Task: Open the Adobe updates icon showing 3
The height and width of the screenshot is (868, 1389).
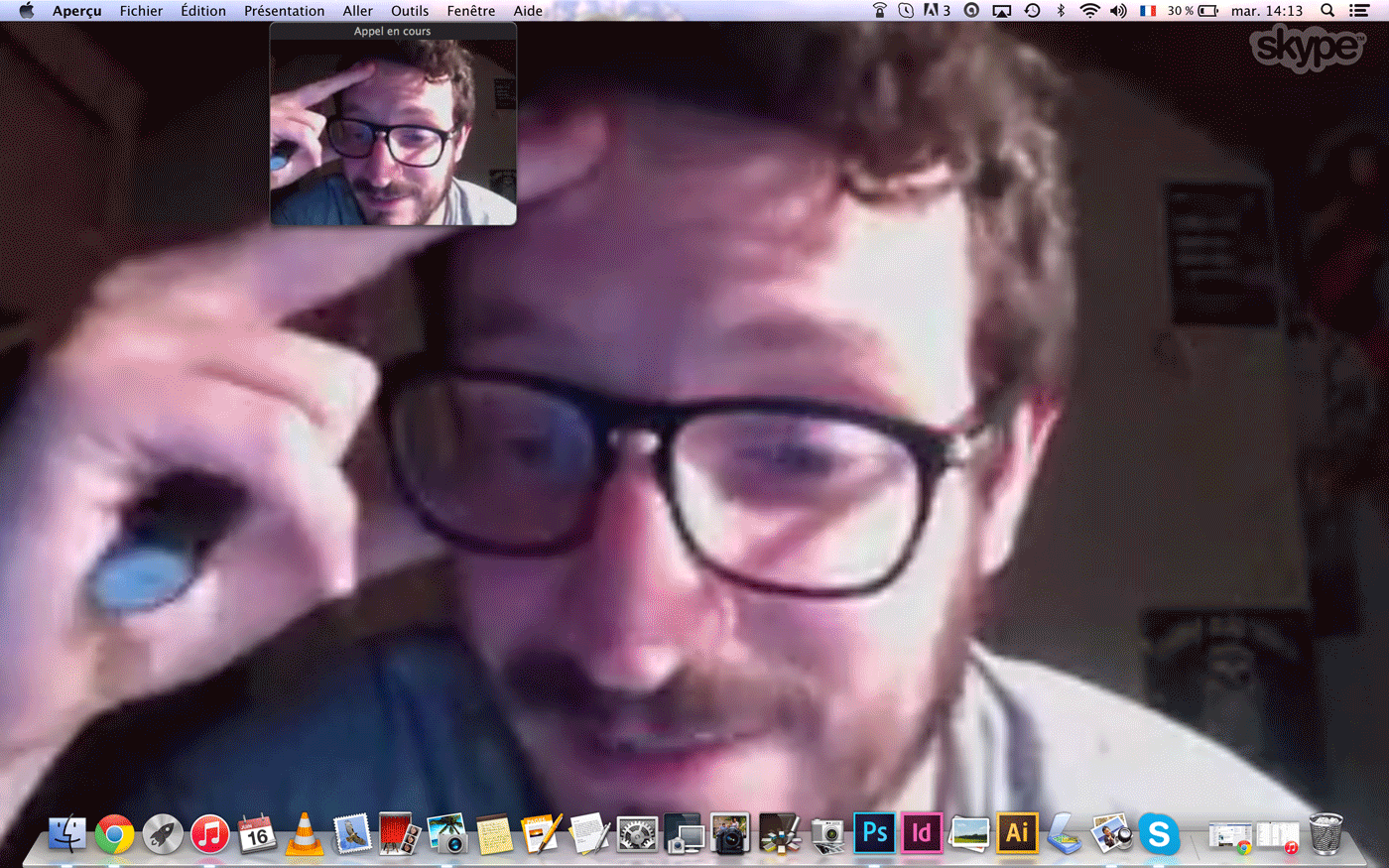Action: [937, 11]
